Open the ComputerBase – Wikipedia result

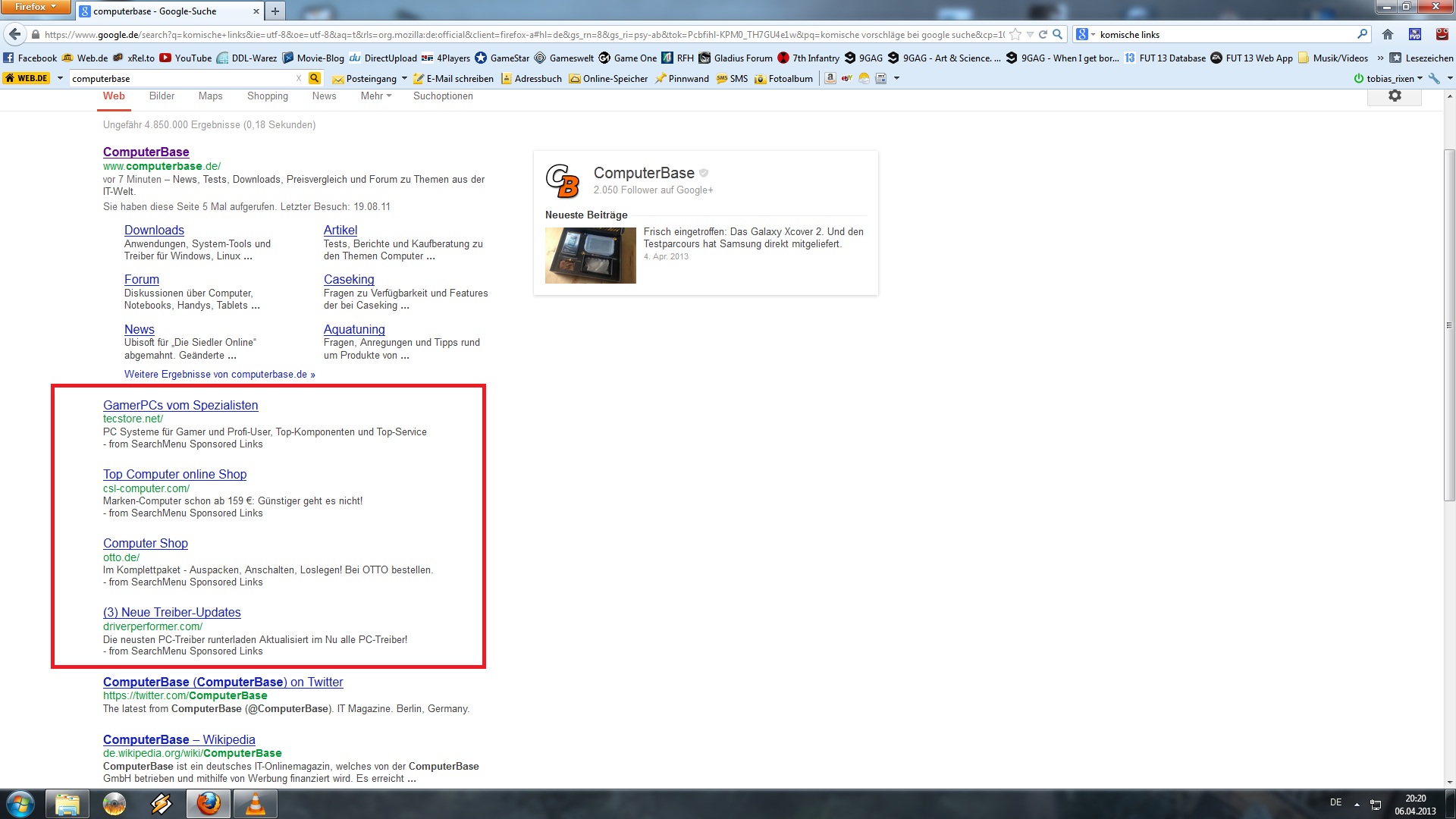coord(179,739)
